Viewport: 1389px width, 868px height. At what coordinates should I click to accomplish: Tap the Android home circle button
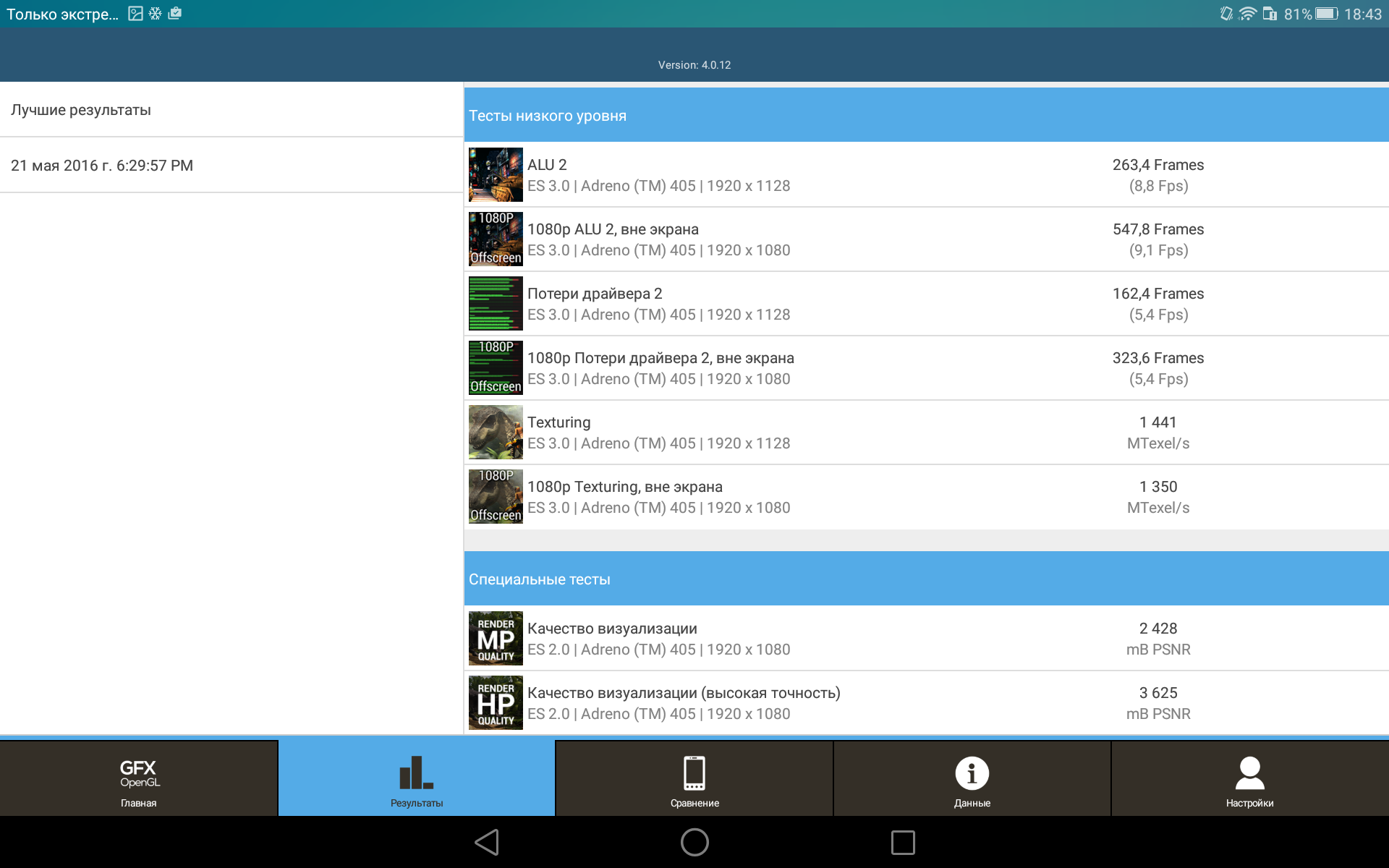click(694, 842)
